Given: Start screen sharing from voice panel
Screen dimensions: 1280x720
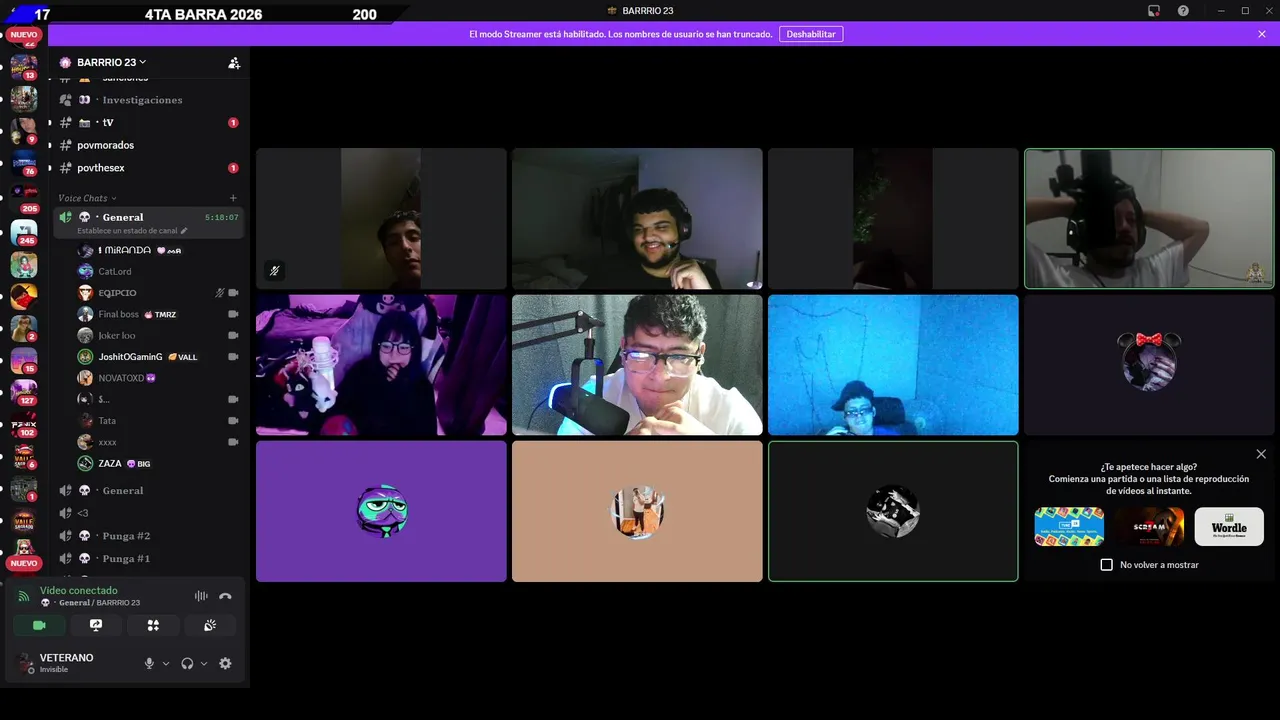Looking at the screenshot, I should click(x=96, y=625).
